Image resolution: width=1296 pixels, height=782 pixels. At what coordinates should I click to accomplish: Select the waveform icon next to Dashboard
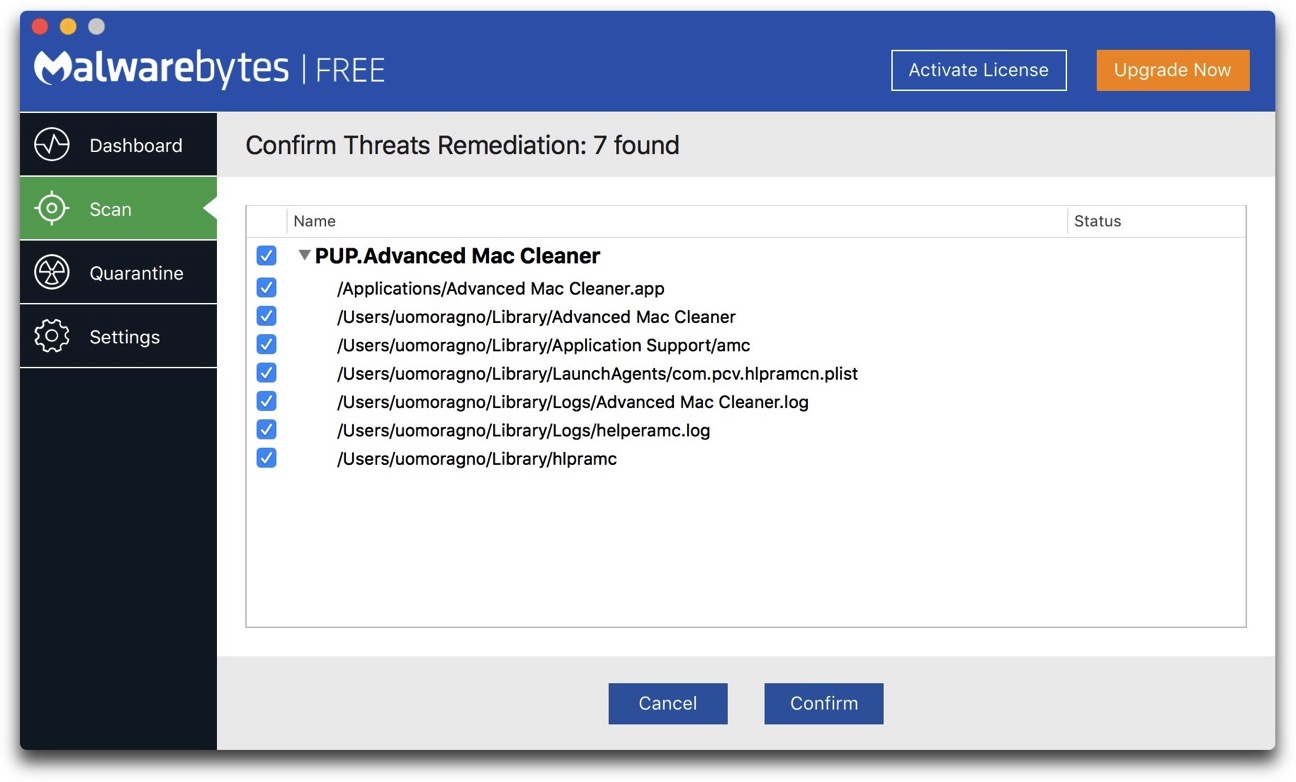pos(51,144)
